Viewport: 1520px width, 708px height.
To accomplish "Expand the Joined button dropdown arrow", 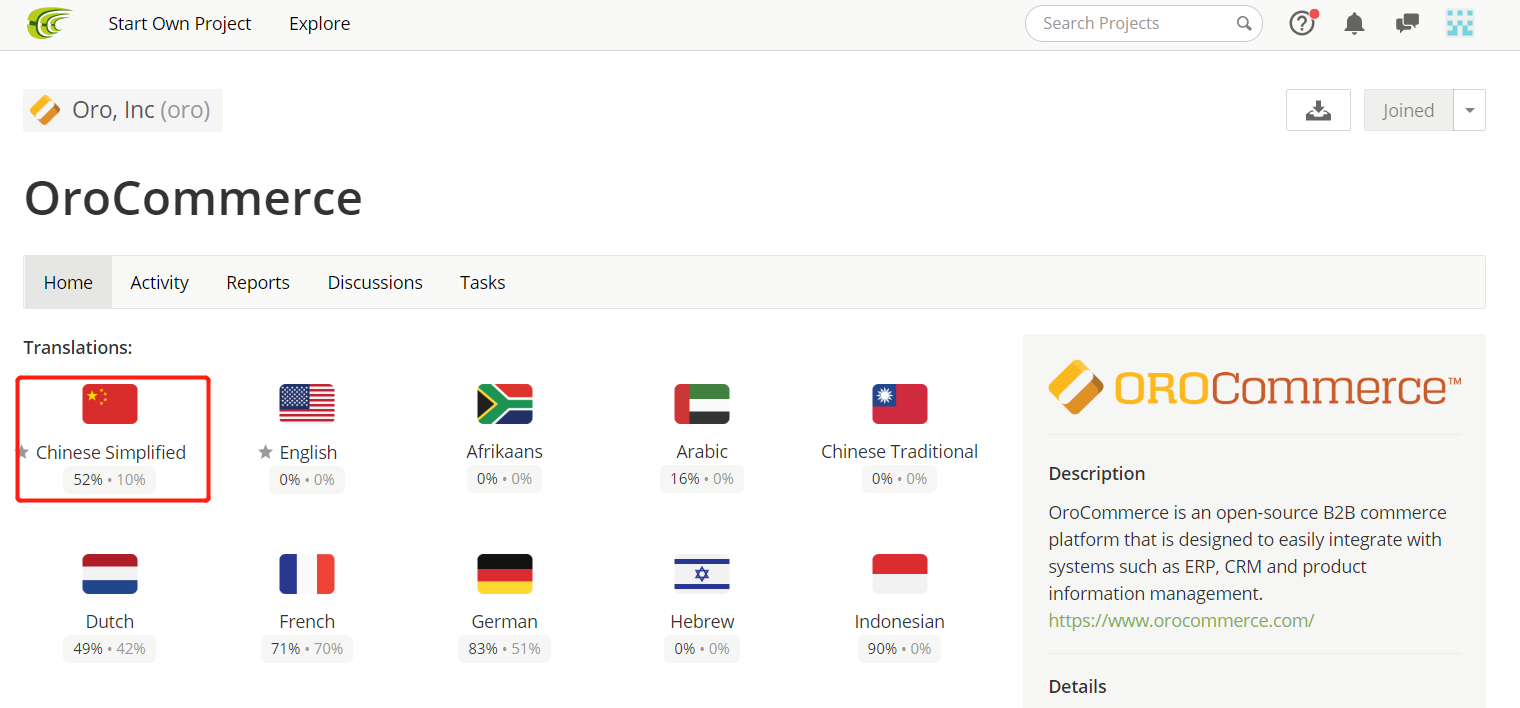I will (1470, 110).
